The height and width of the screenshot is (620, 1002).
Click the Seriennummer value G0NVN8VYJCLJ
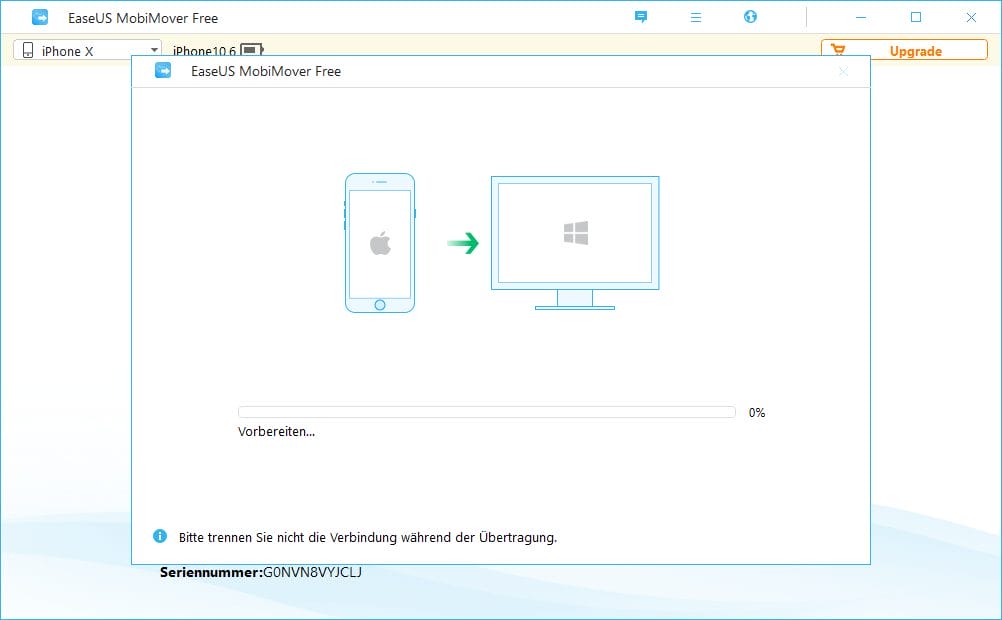[x=312, y=573]
